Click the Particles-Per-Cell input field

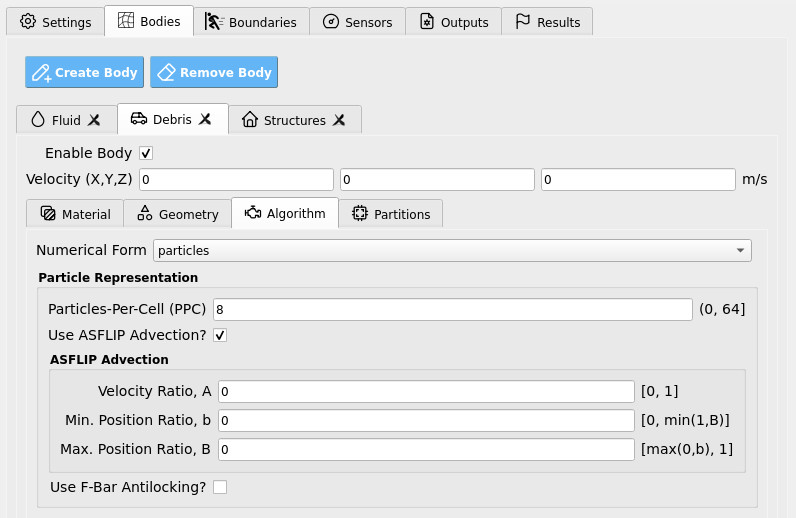coord(453,309)
